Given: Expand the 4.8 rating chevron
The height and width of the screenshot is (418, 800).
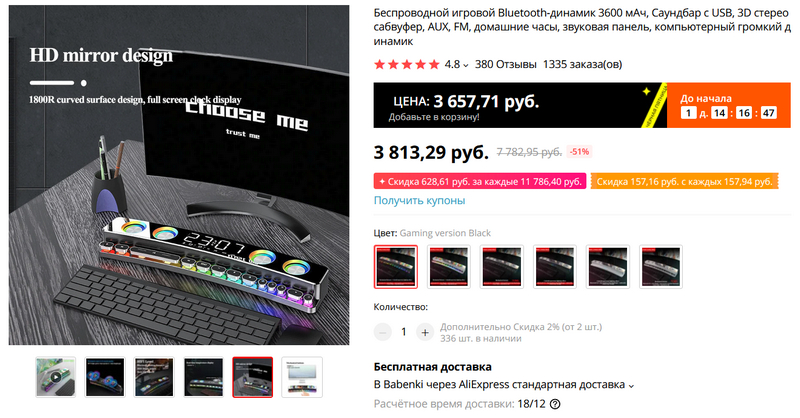Looking at the screenshot, I should [465, 65].
